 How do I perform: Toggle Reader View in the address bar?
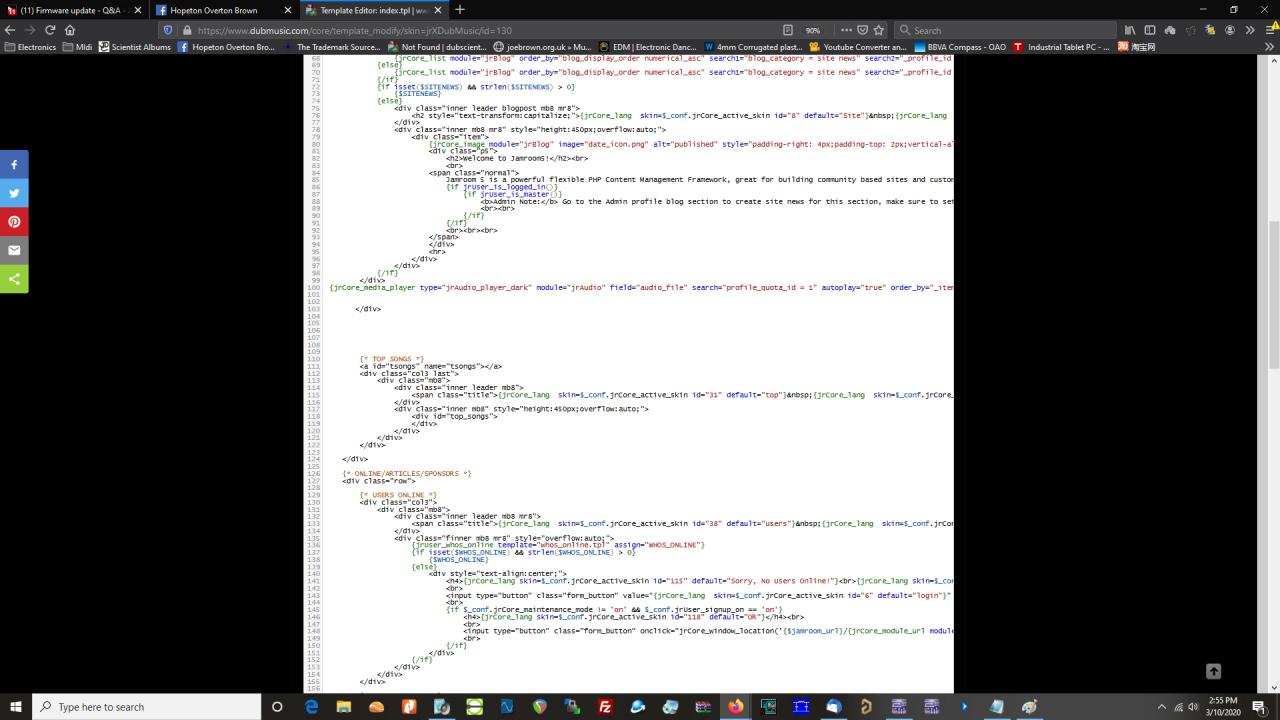click(788, 30)
